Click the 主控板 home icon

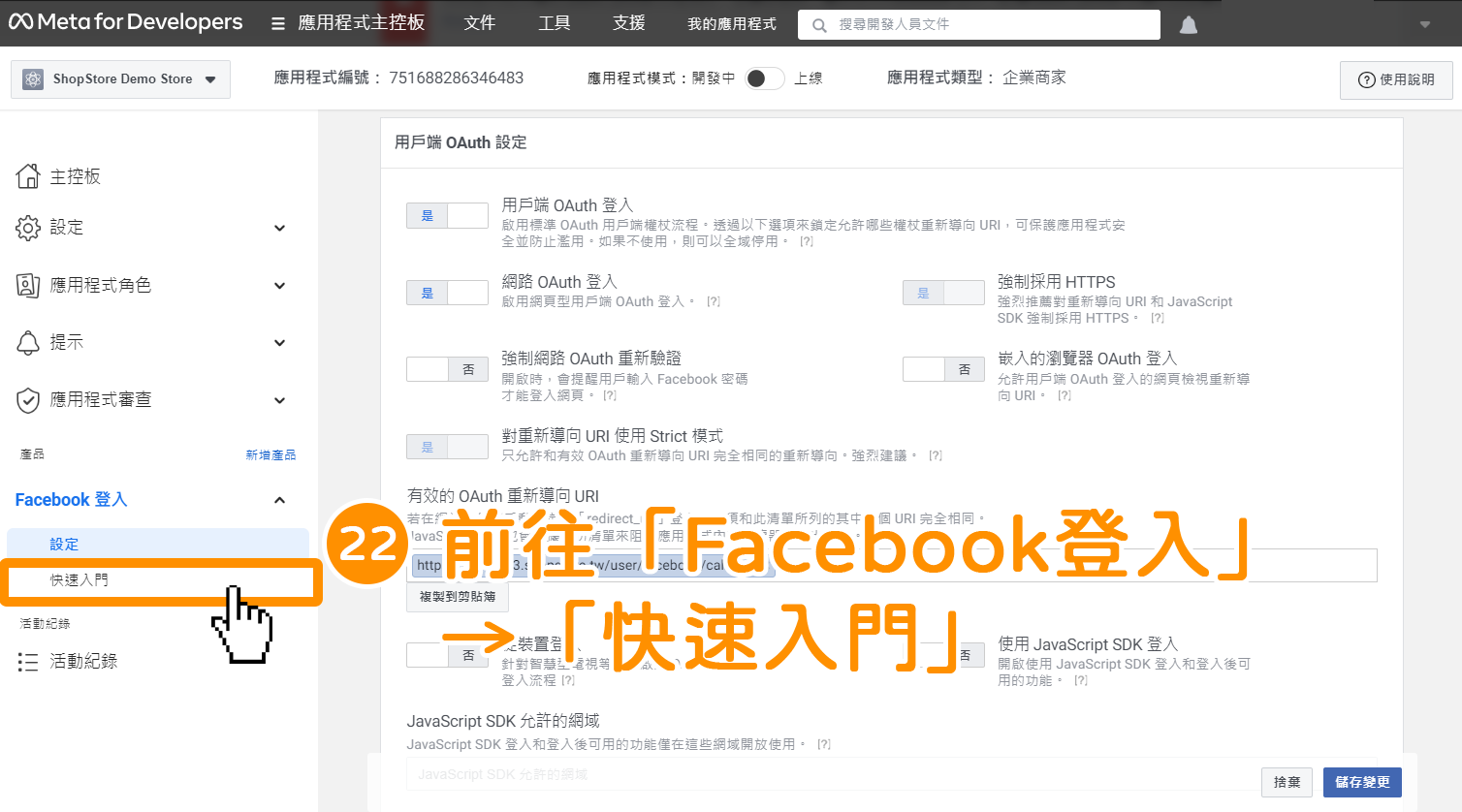(28, 175)
